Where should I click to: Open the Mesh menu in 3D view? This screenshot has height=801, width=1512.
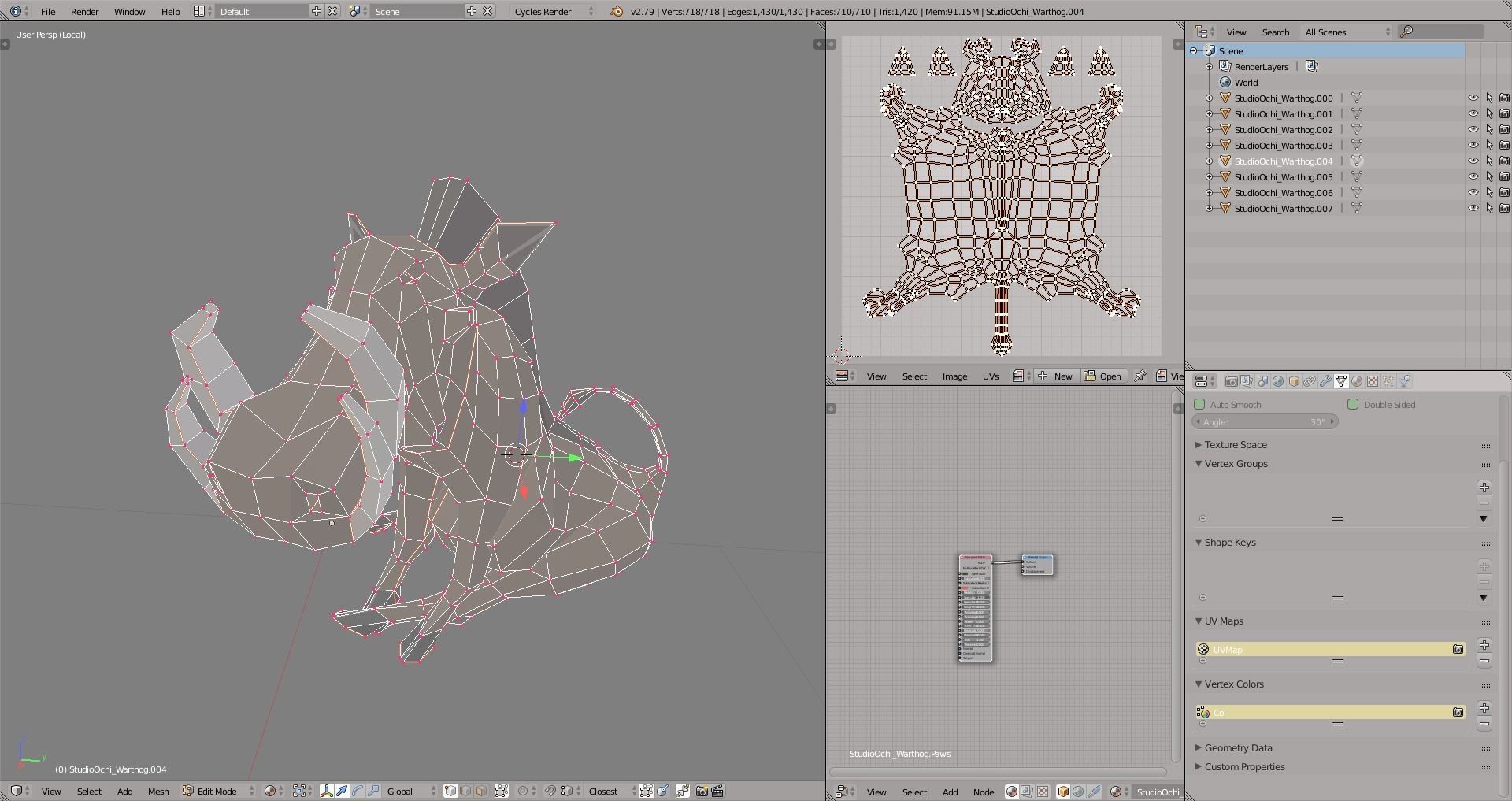158,792
